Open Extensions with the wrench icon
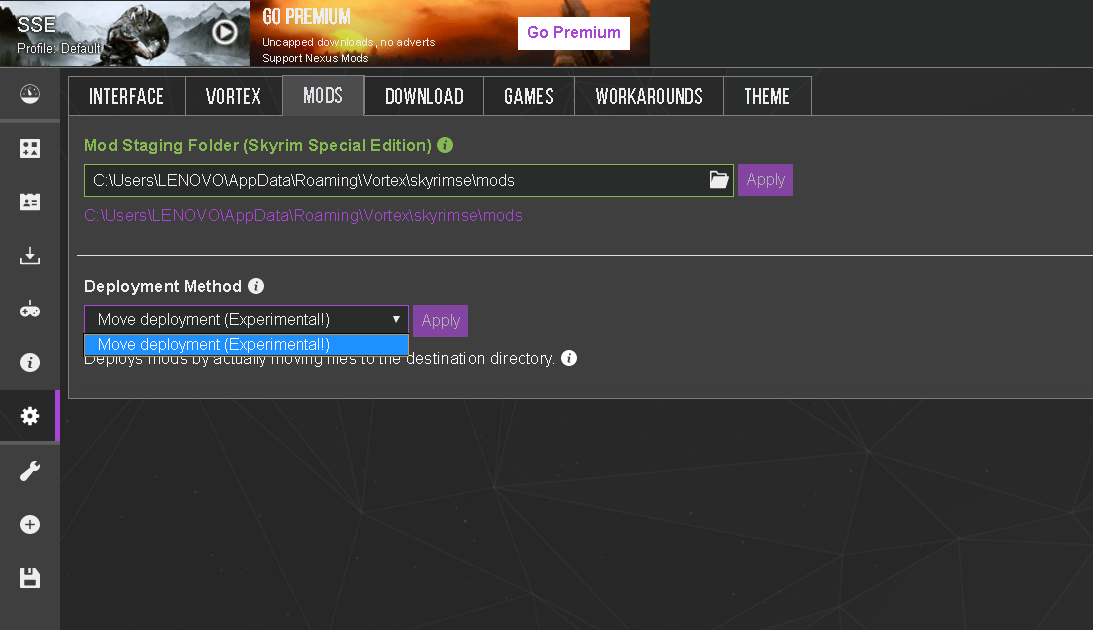The width and height of the screenshot is (1093, 630). [30, 470]
